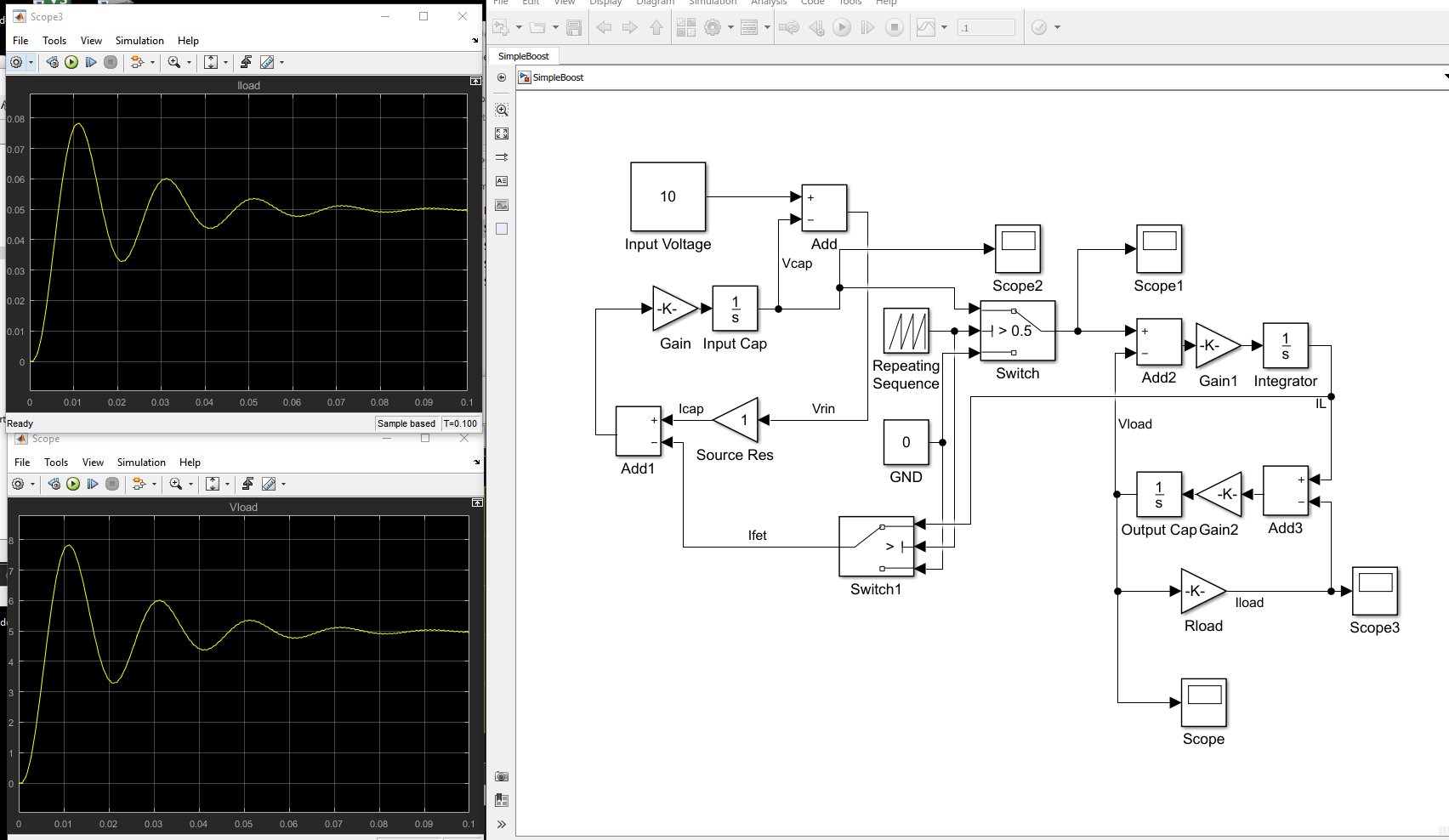Open the simulation mode dropdown in Simulink toolbar
Viewport: 1449px width, 840px height.
point(943,26)
